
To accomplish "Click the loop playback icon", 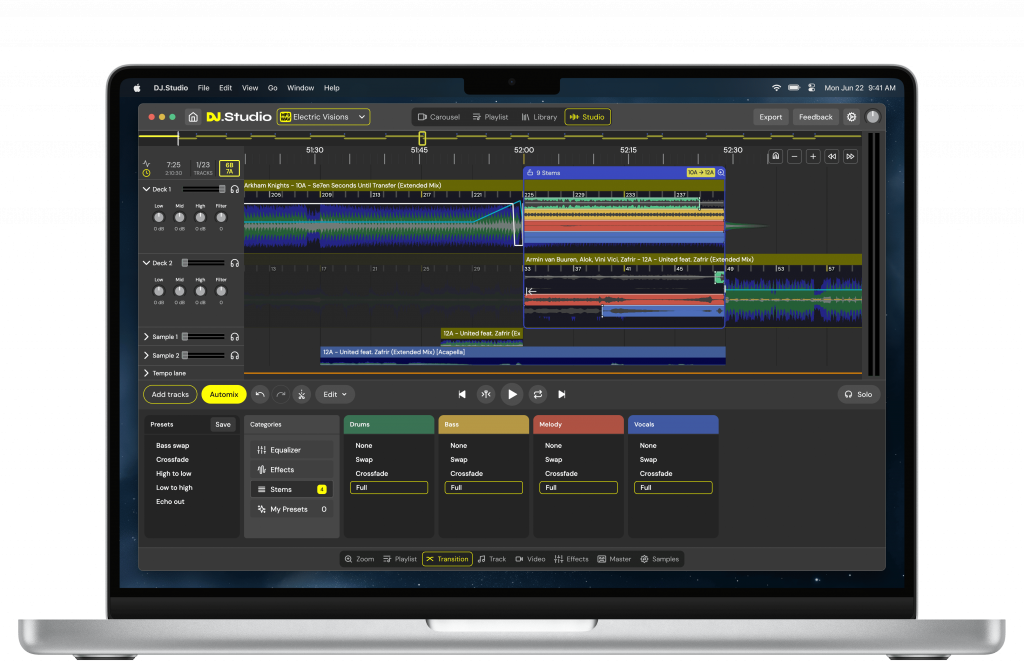I will (x=538, y=395).
